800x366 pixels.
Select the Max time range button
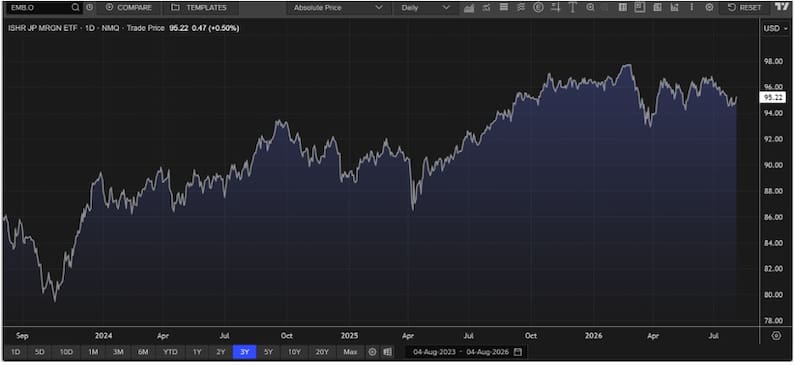350,352
